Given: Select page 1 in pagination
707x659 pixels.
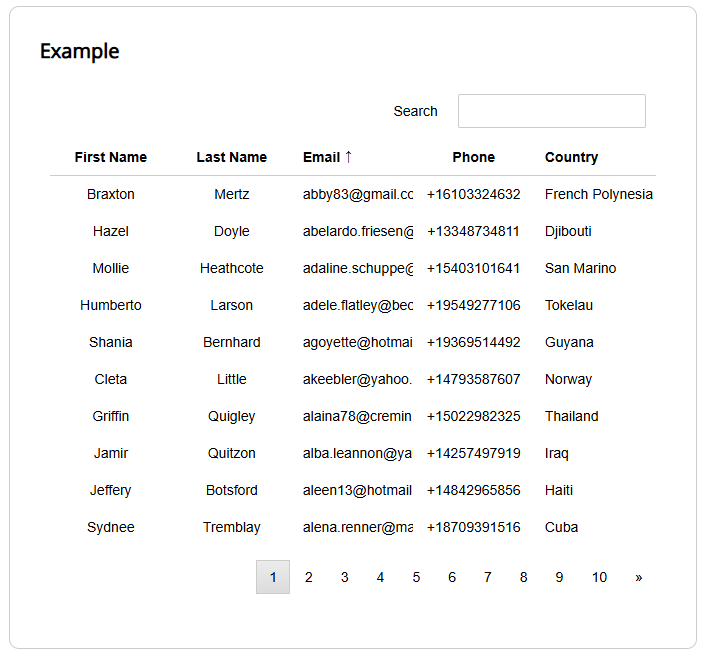Looking at the screenshot, I should tap(273, 577).
